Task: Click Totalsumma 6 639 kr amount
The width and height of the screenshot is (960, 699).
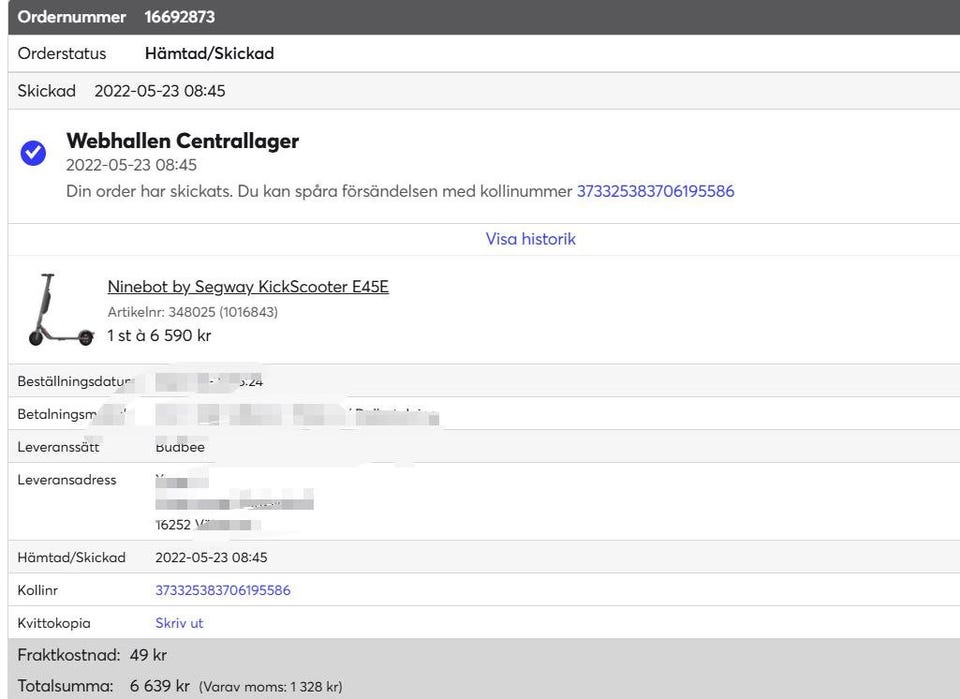Action: (x=159, y=686)
